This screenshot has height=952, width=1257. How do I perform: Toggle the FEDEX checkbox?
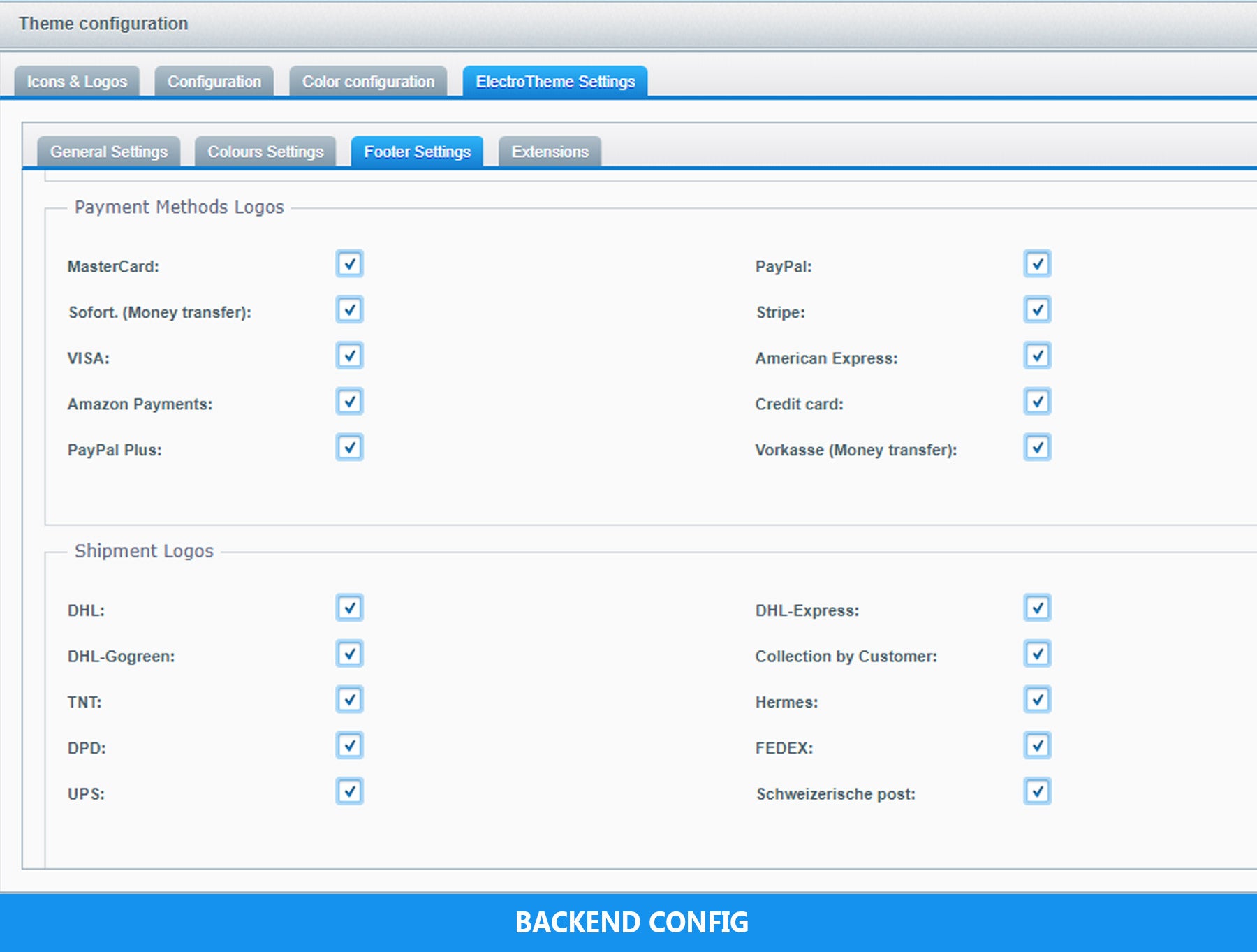[1037, 746]
